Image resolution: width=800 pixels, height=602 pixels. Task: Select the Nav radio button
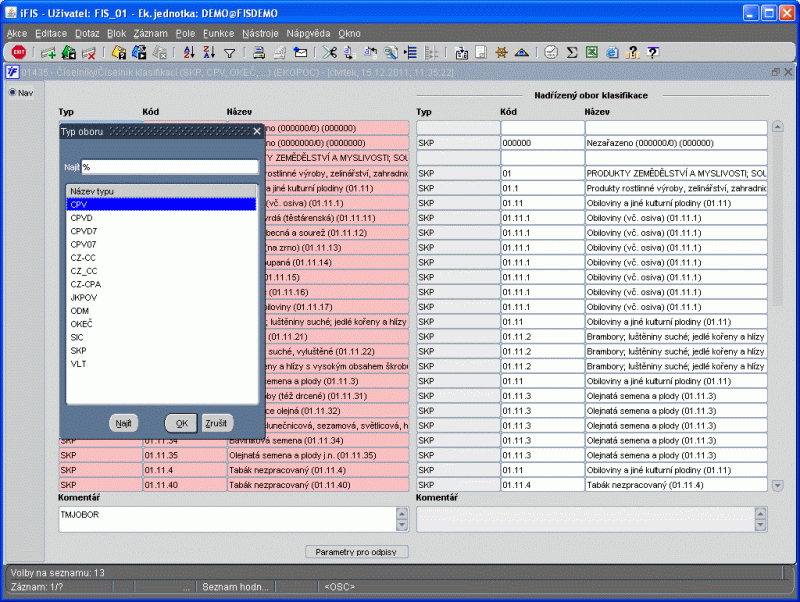(x=13, y=92)
